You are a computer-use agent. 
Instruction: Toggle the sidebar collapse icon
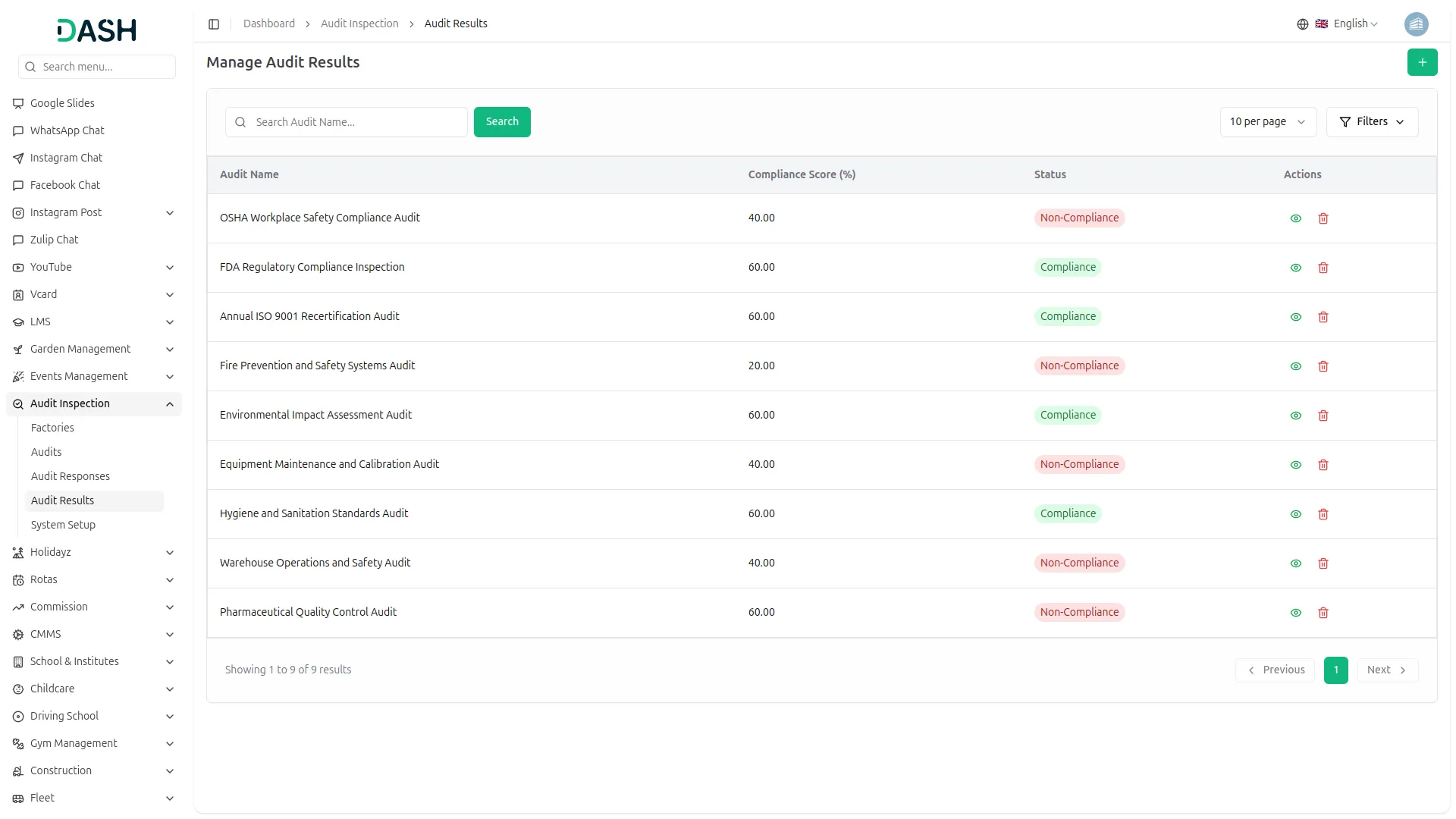[x=214, y=24]
